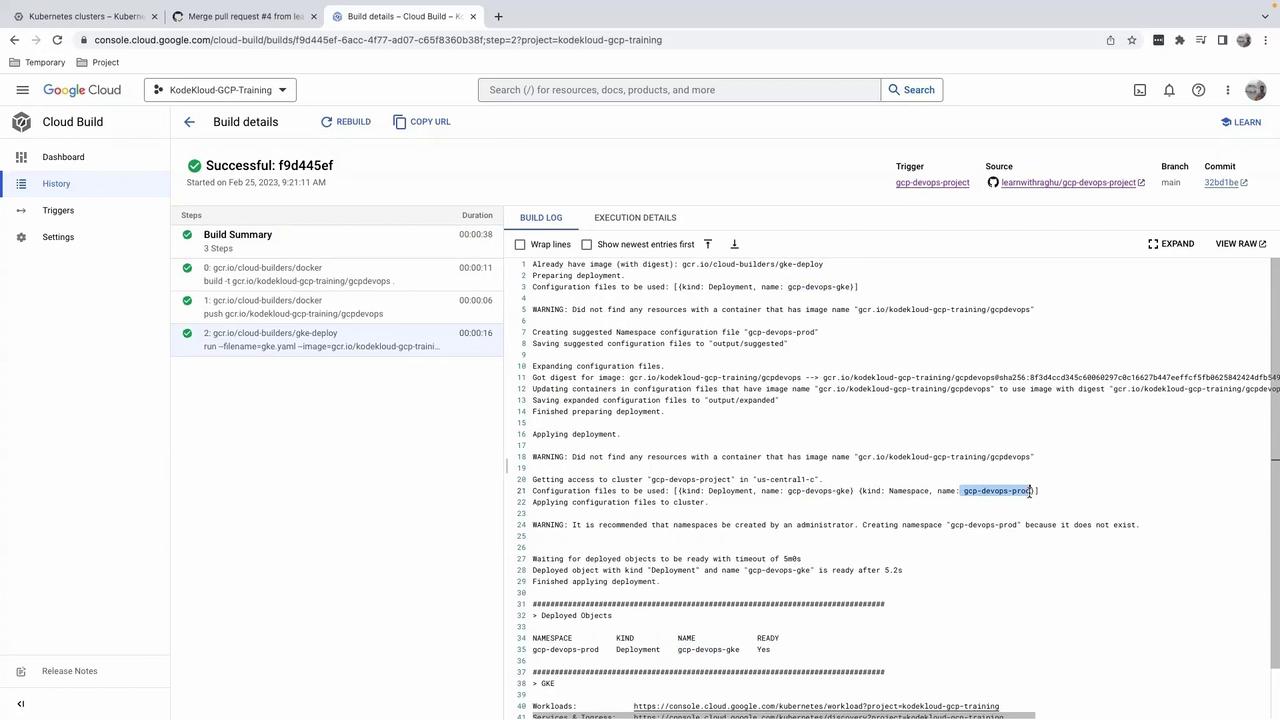Click the "Successful: f9d445ef" build heading
The image size is (1280, 720).
[269, 165]
